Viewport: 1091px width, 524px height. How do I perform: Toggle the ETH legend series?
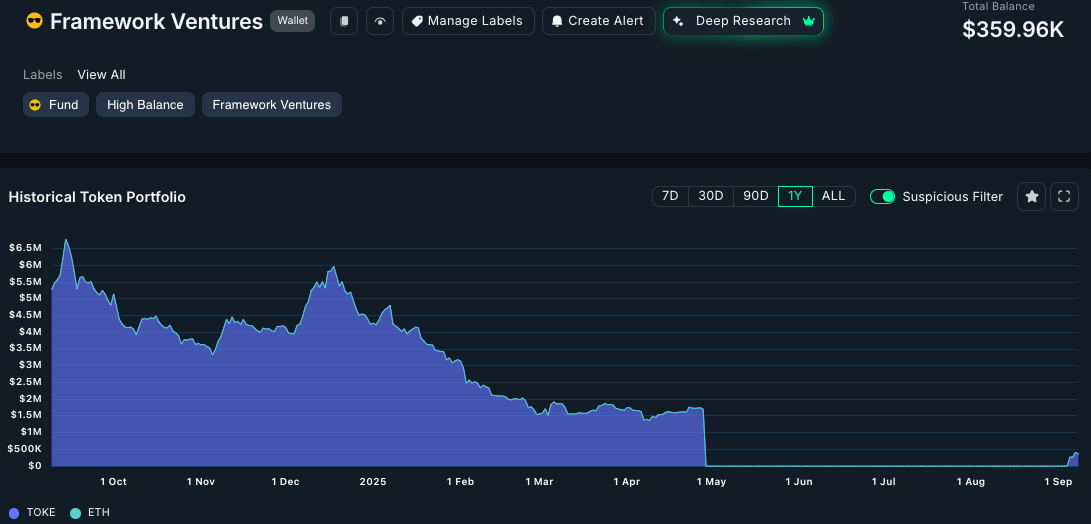pyautogui.click(x=90, y=512)
